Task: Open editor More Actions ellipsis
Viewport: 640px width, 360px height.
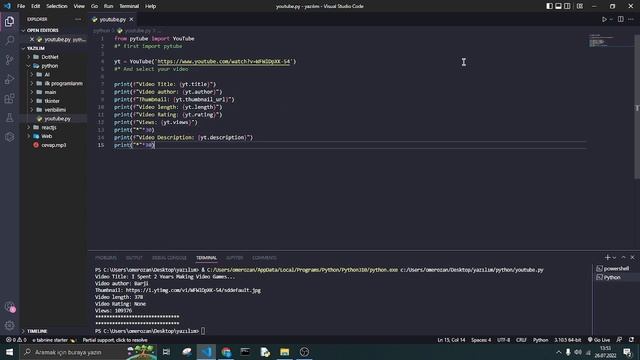Action: click(x=631, y=19)
